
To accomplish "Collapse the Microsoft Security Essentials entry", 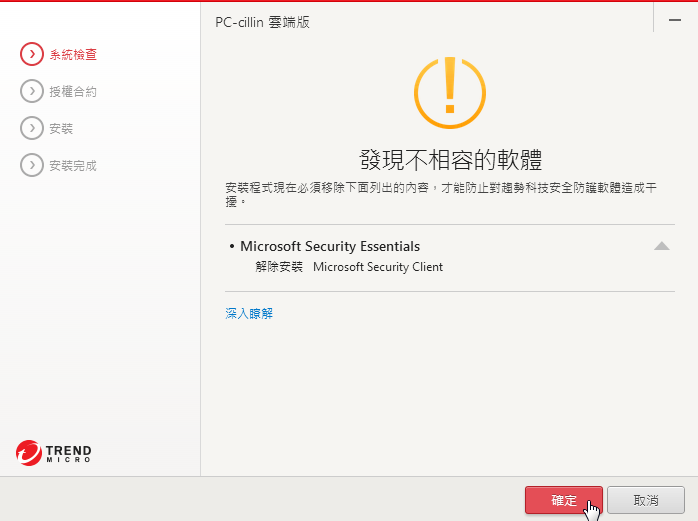I will tap(661, 246).
